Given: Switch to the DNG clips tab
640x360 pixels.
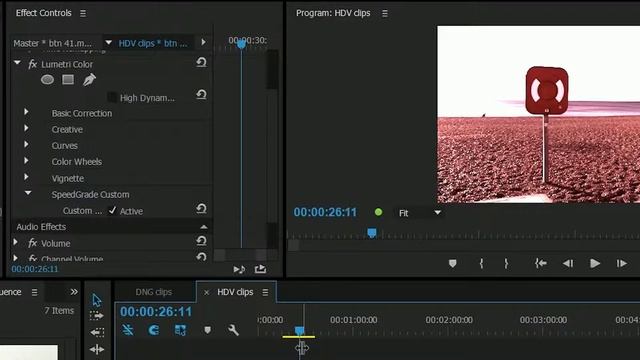Looking at the screenshot, I should (x=154, y=292).
